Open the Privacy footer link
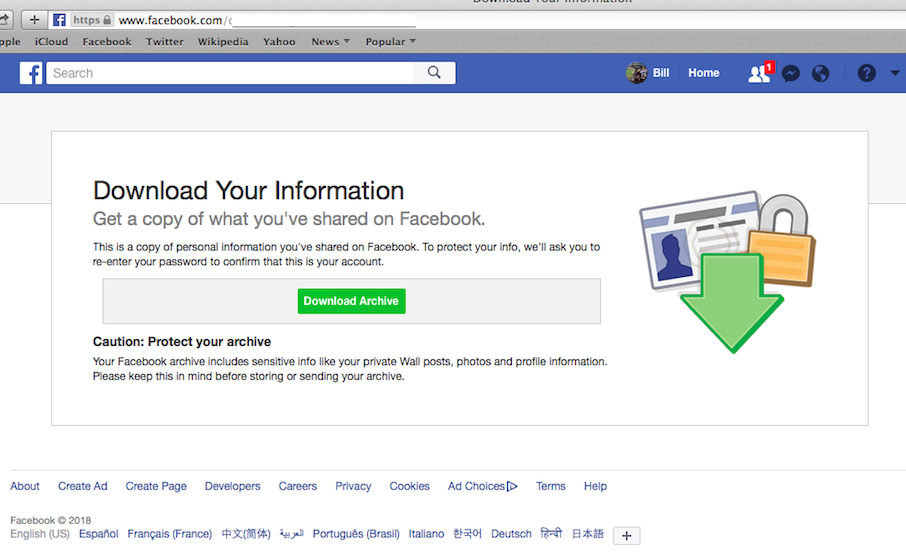This screenshot has height=557, width=906. click(x=353, y=487)
